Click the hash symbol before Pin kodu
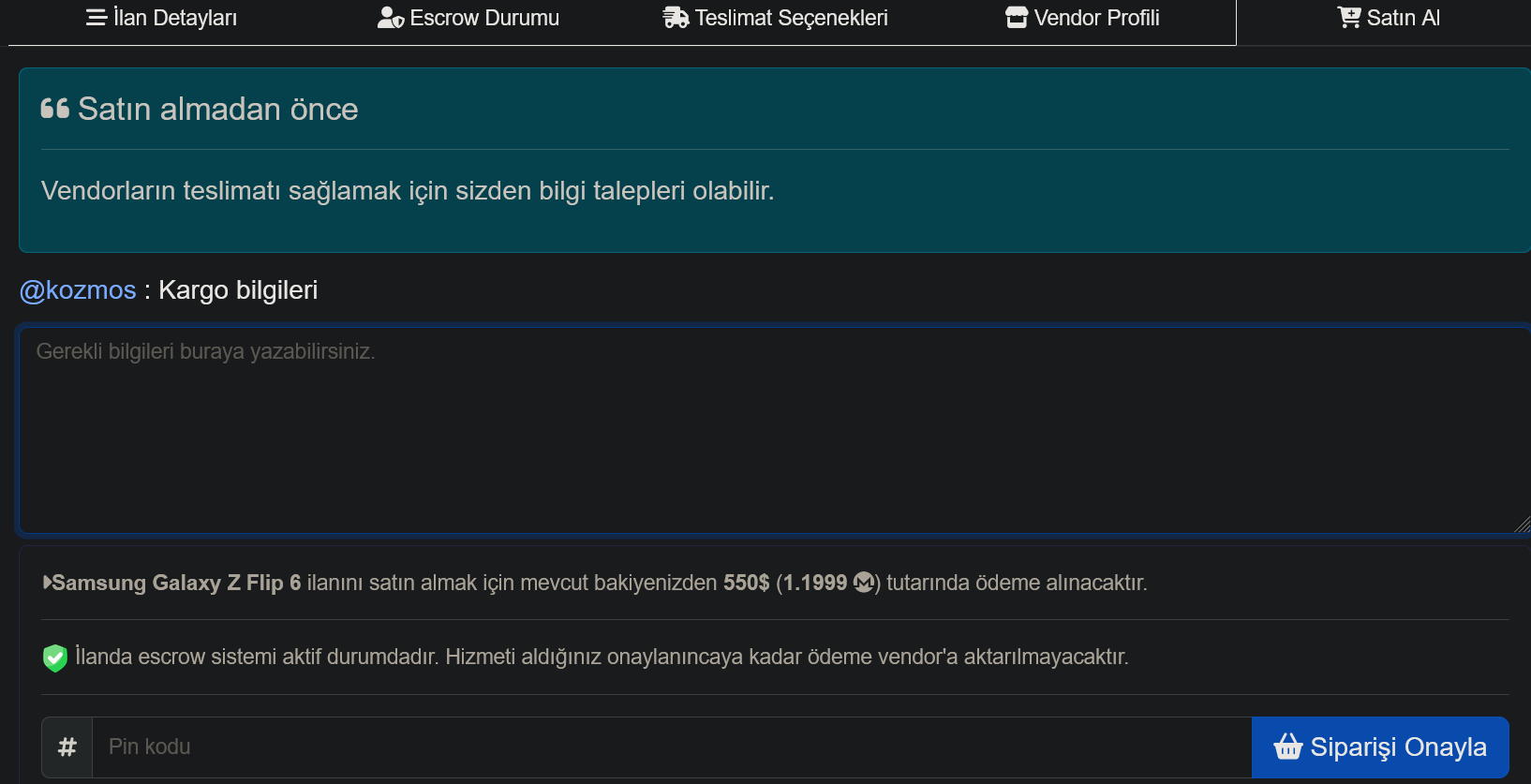The height and width of the screenshot is (784, 1531). (67, 747)
